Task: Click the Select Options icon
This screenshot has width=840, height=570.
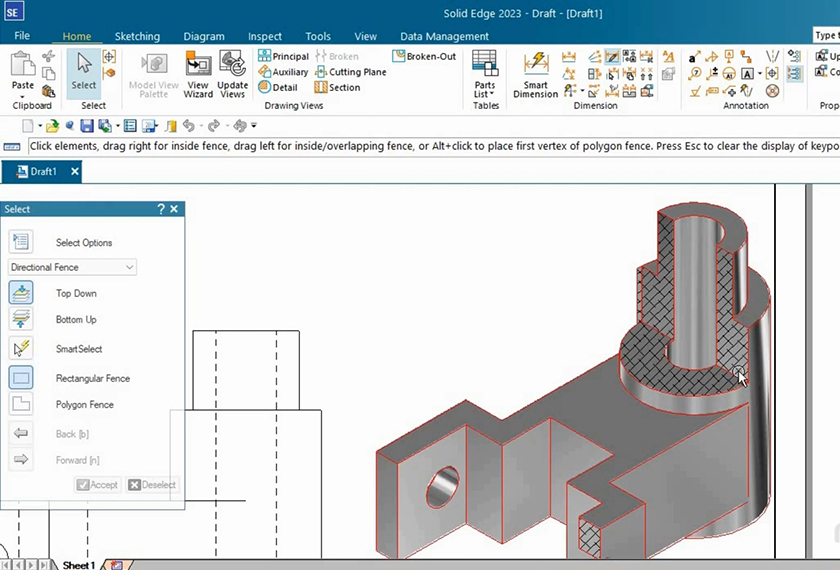Action: click(x=21, y=242)
